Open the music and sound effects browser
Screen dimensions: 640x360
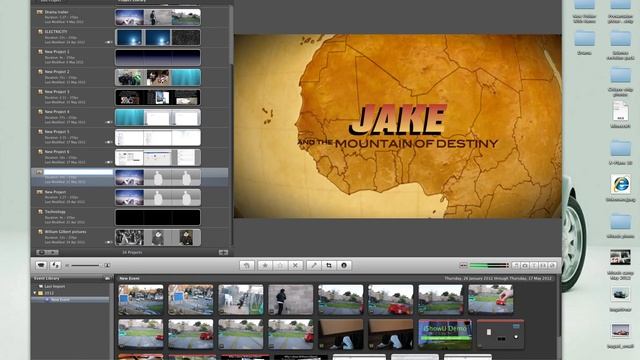516,265
